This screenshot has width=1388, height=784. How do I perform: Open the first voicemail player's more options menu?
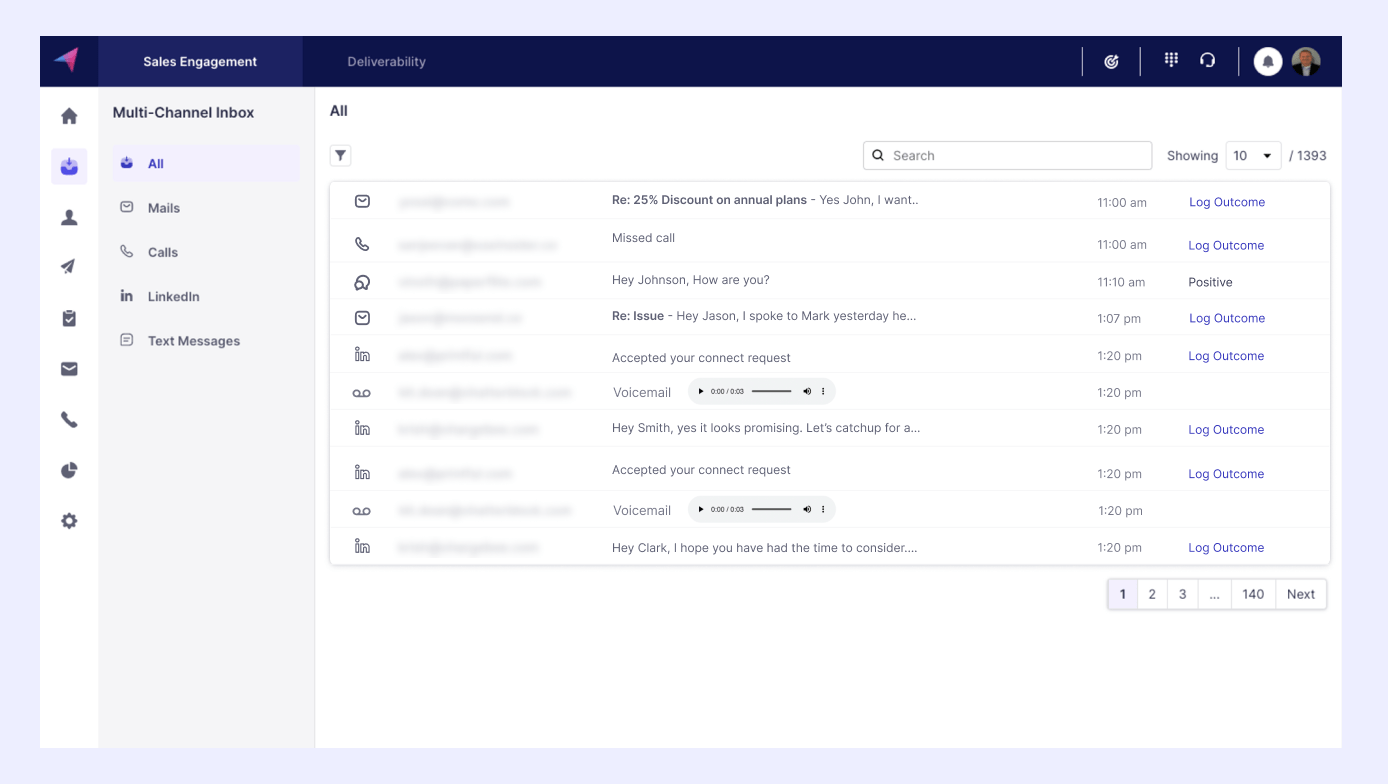(x=823, y=392)
